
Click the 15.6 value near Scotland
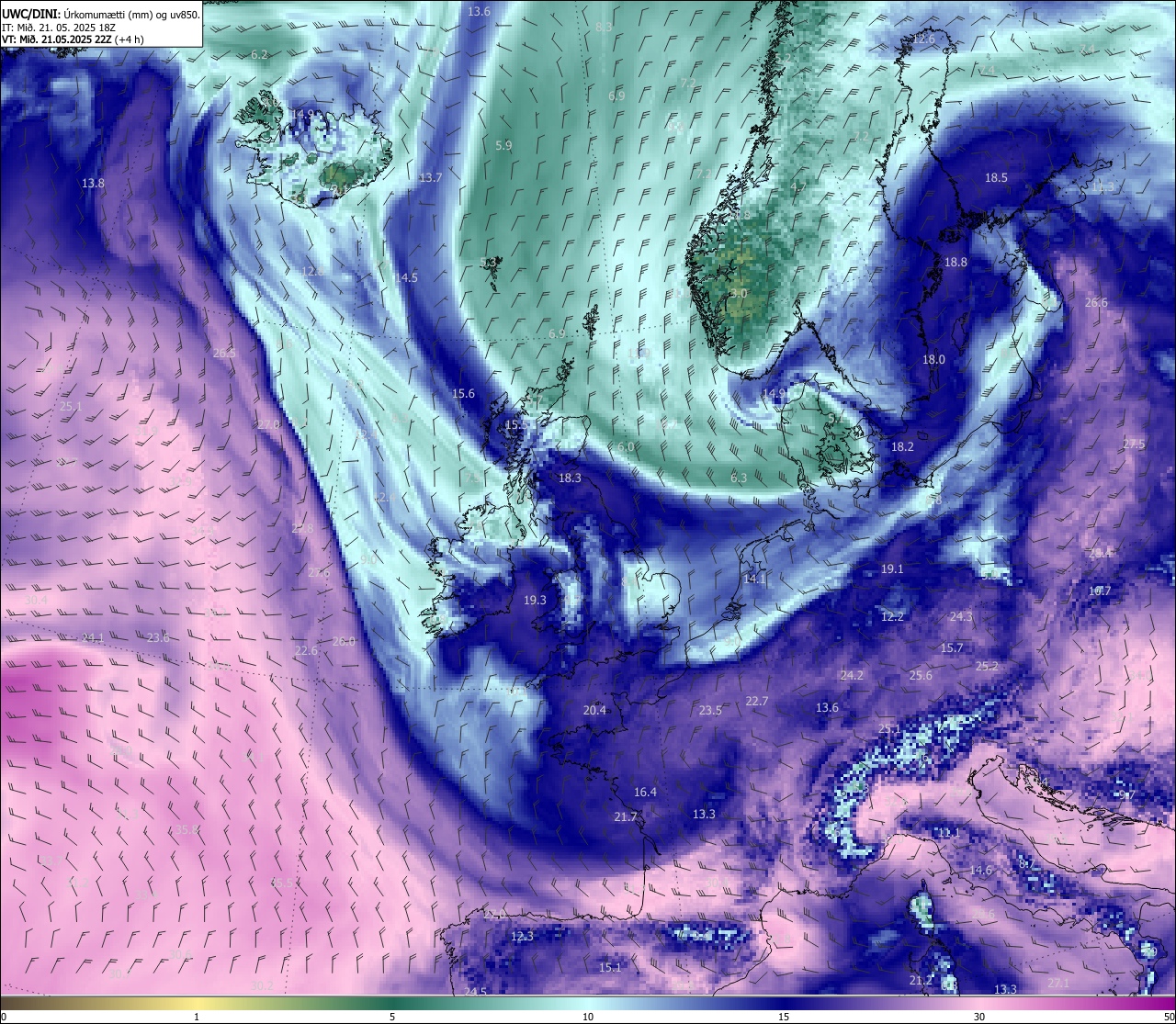coord(463,394)
